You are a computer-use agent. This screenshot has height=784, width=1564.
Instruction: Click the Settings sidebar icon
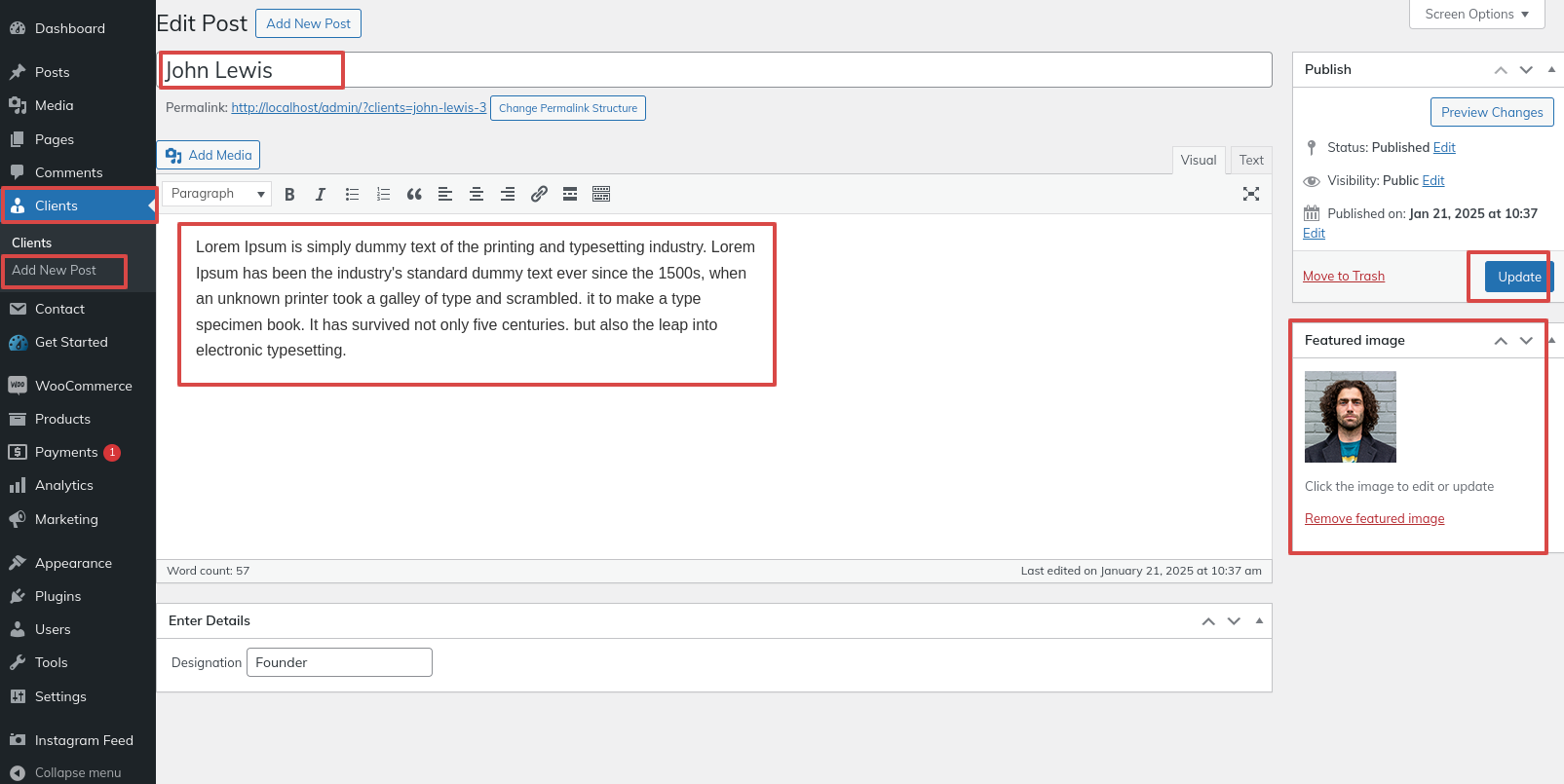click(x=18, y=696)
